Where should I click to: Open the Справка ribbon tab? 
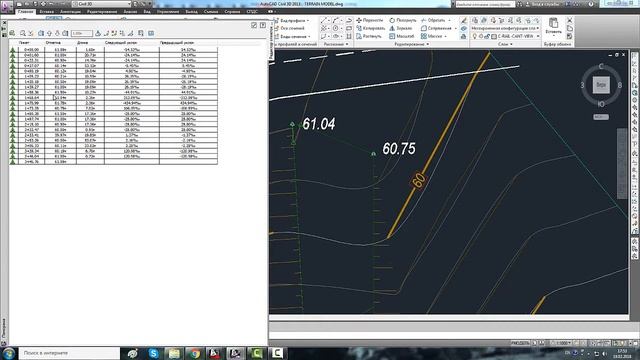point(232,11)
